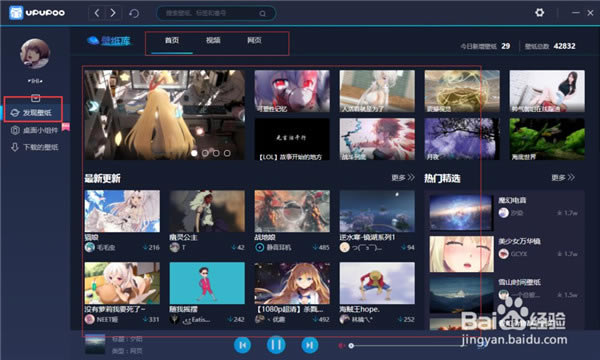Viewport: 600px width, 360px height.
Task: Expand 更多 for 最新更新 section
Action: pyautogui.click(x=403, y=178)
